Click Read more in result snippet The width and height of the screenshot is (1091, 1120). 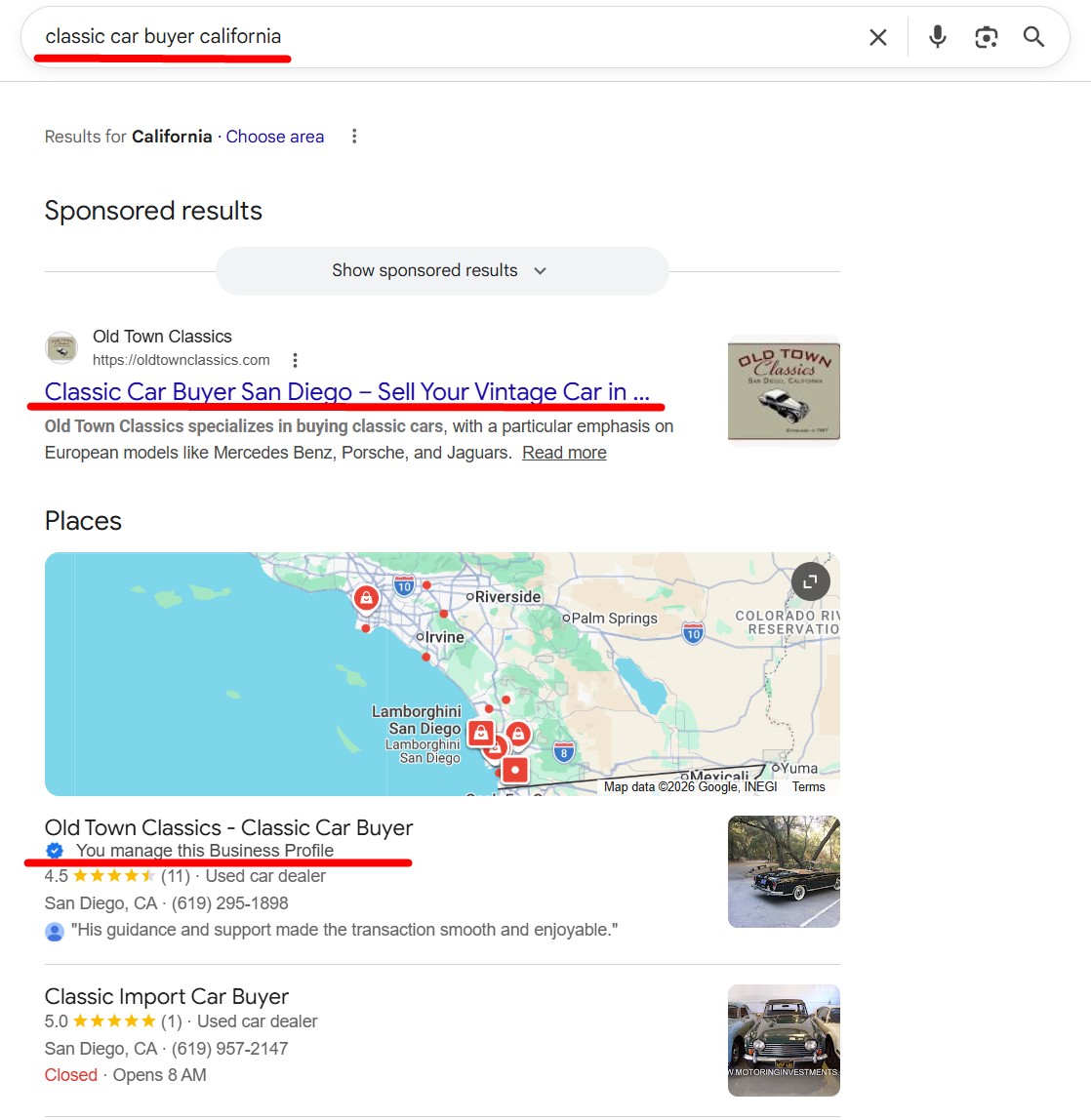[564, 453]
